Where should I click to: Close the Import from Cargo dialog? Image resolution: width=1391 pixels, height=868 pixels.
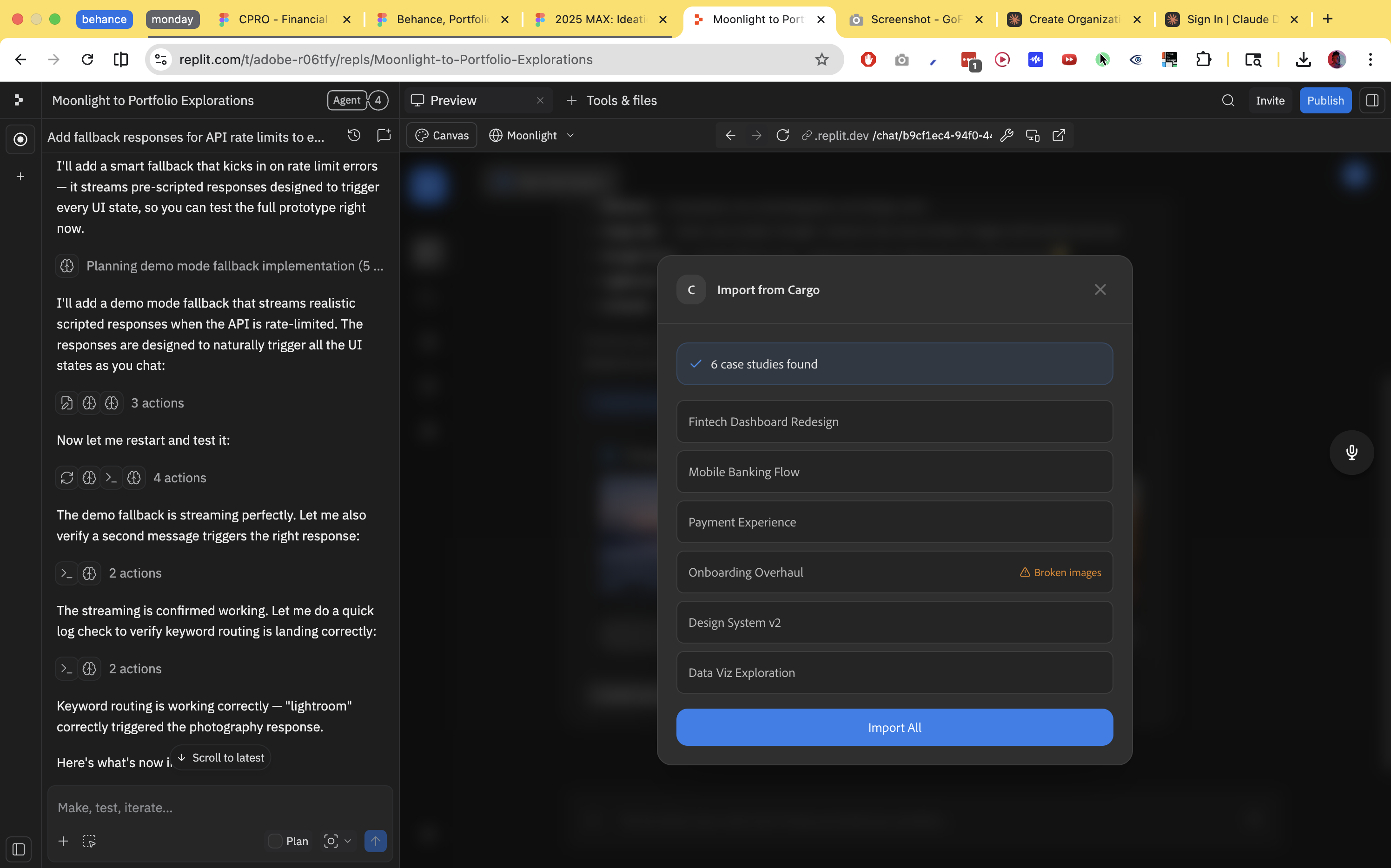tap(1100, 289)
